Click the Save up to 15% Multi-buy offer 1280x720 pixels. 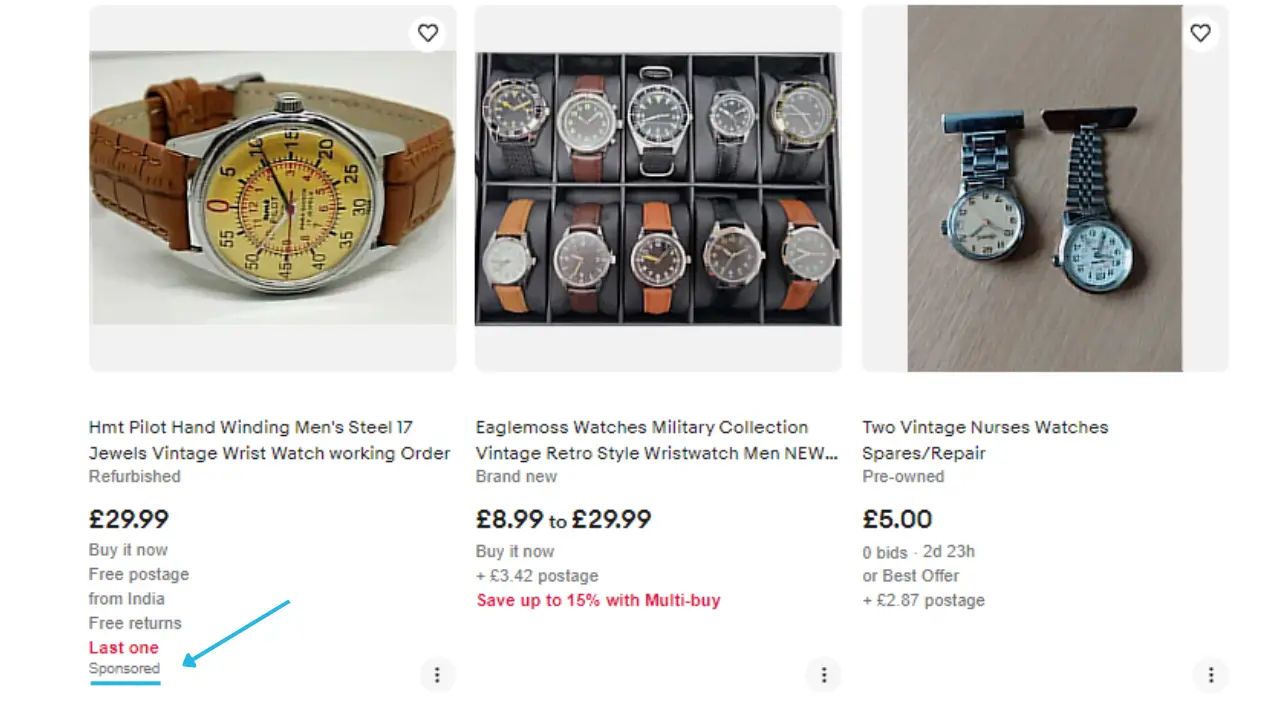click(598, 600)
